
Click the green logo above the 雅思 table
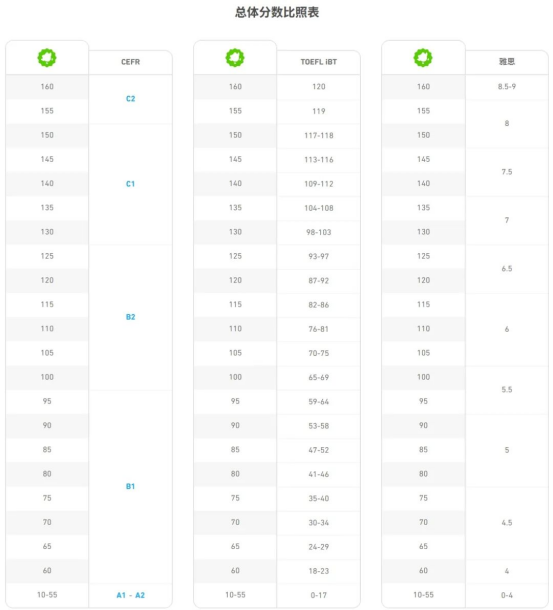point(423,58)
